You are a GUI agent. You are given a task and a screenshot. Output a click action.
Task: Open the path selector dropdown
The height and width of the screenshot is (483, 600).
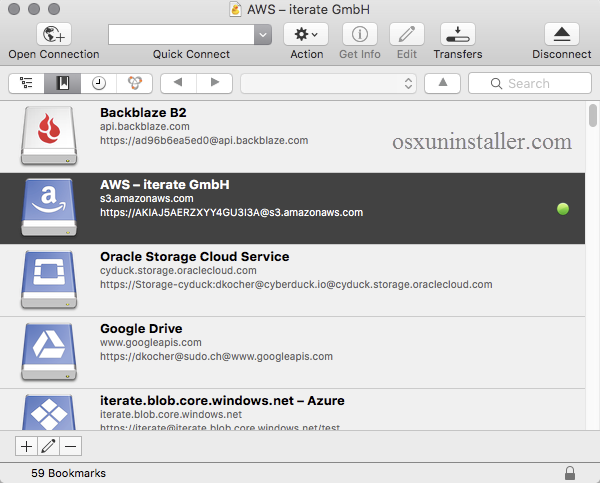coord(328,83)
